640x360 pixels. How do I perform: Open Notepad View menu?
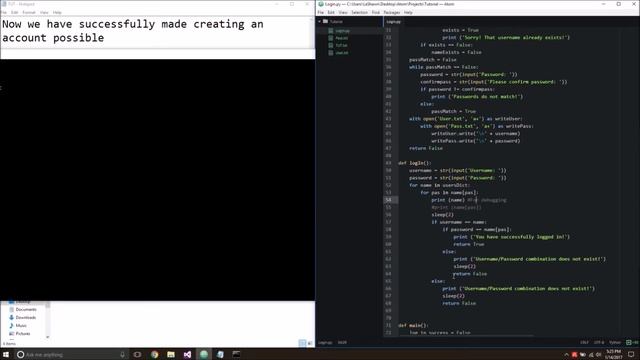[x=44, y=13]
